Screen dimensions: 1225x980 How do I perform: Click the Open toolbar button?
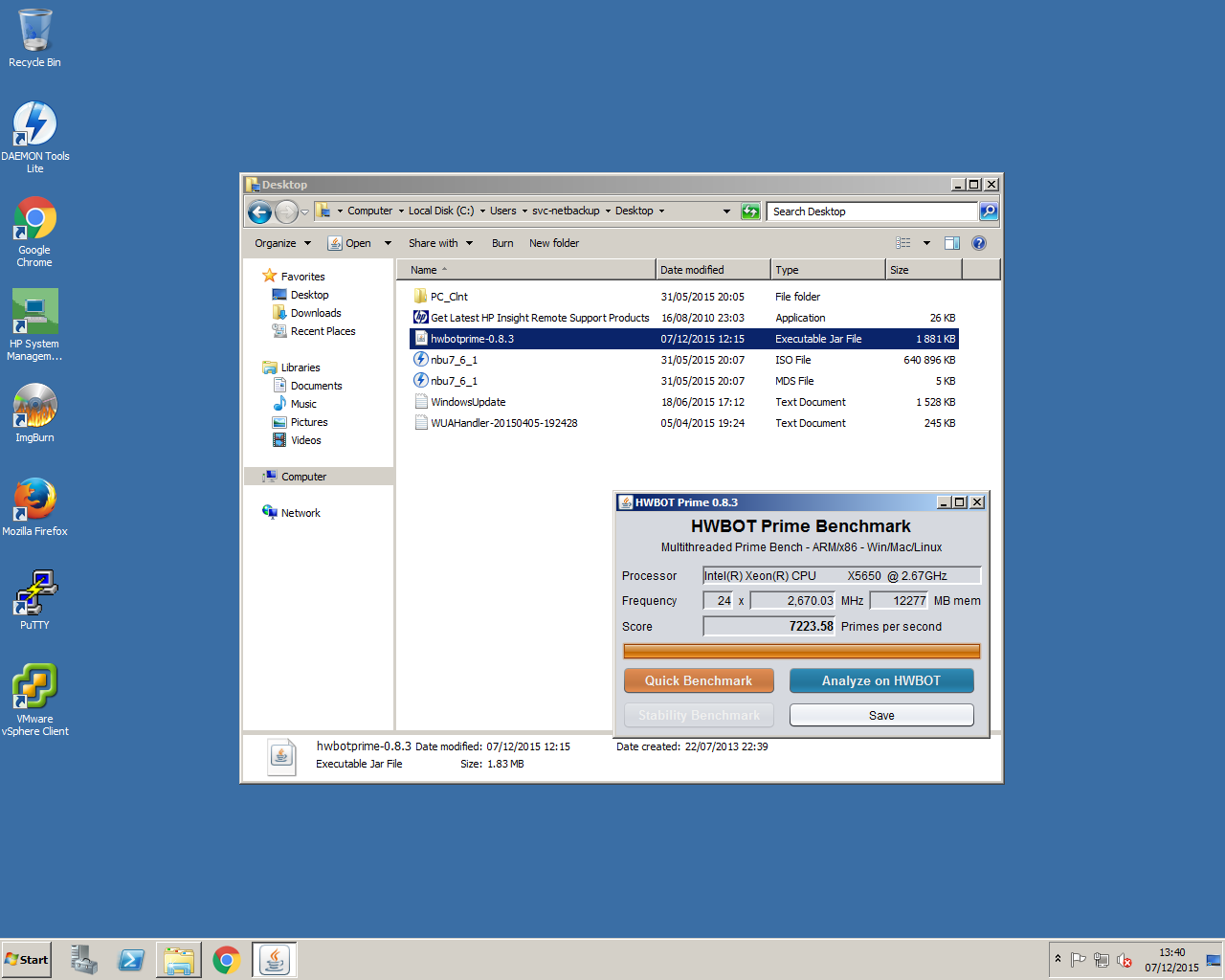[350, 243]
